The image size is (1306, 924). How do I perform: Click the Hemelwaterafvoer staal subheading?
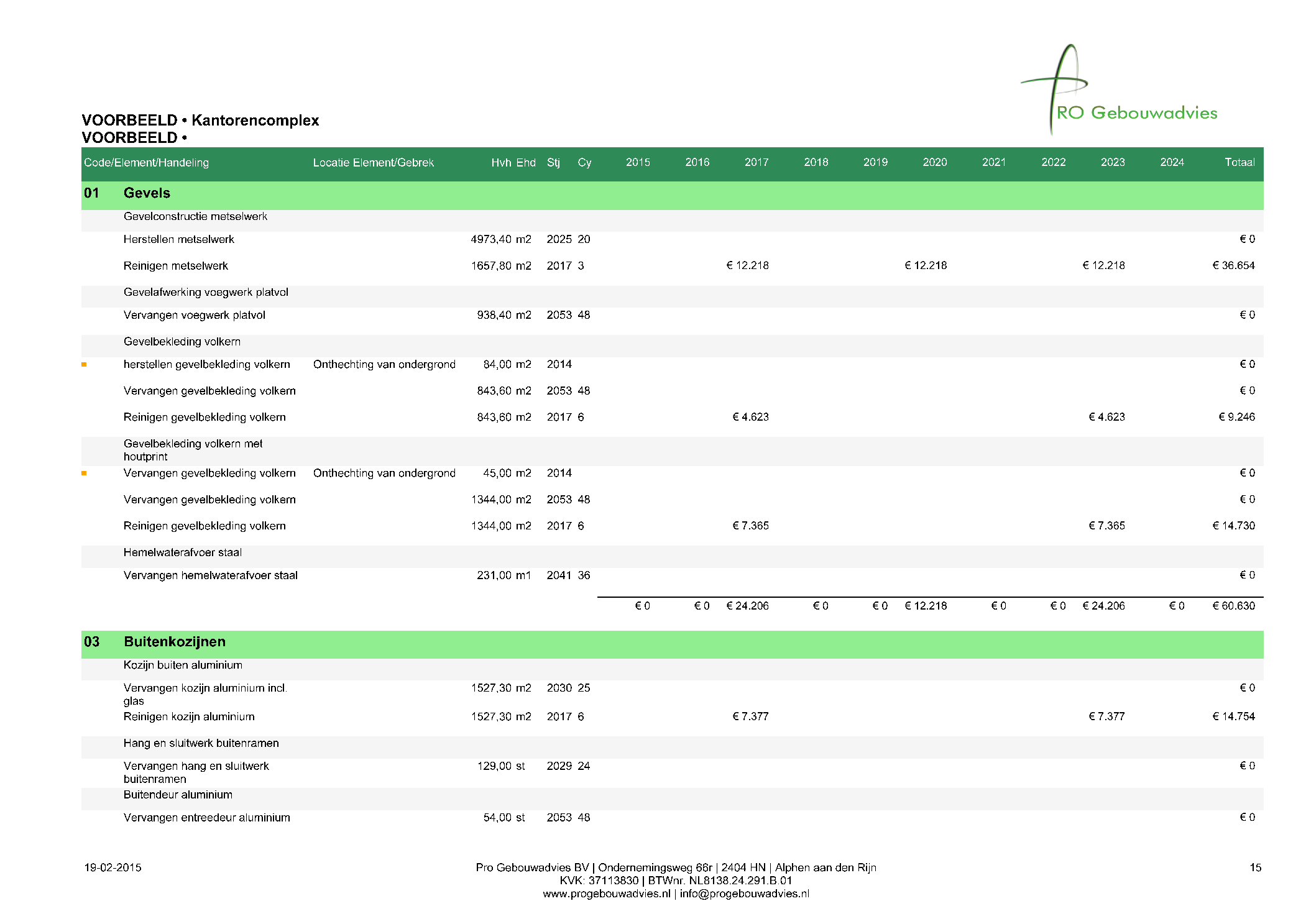[182, 553]
